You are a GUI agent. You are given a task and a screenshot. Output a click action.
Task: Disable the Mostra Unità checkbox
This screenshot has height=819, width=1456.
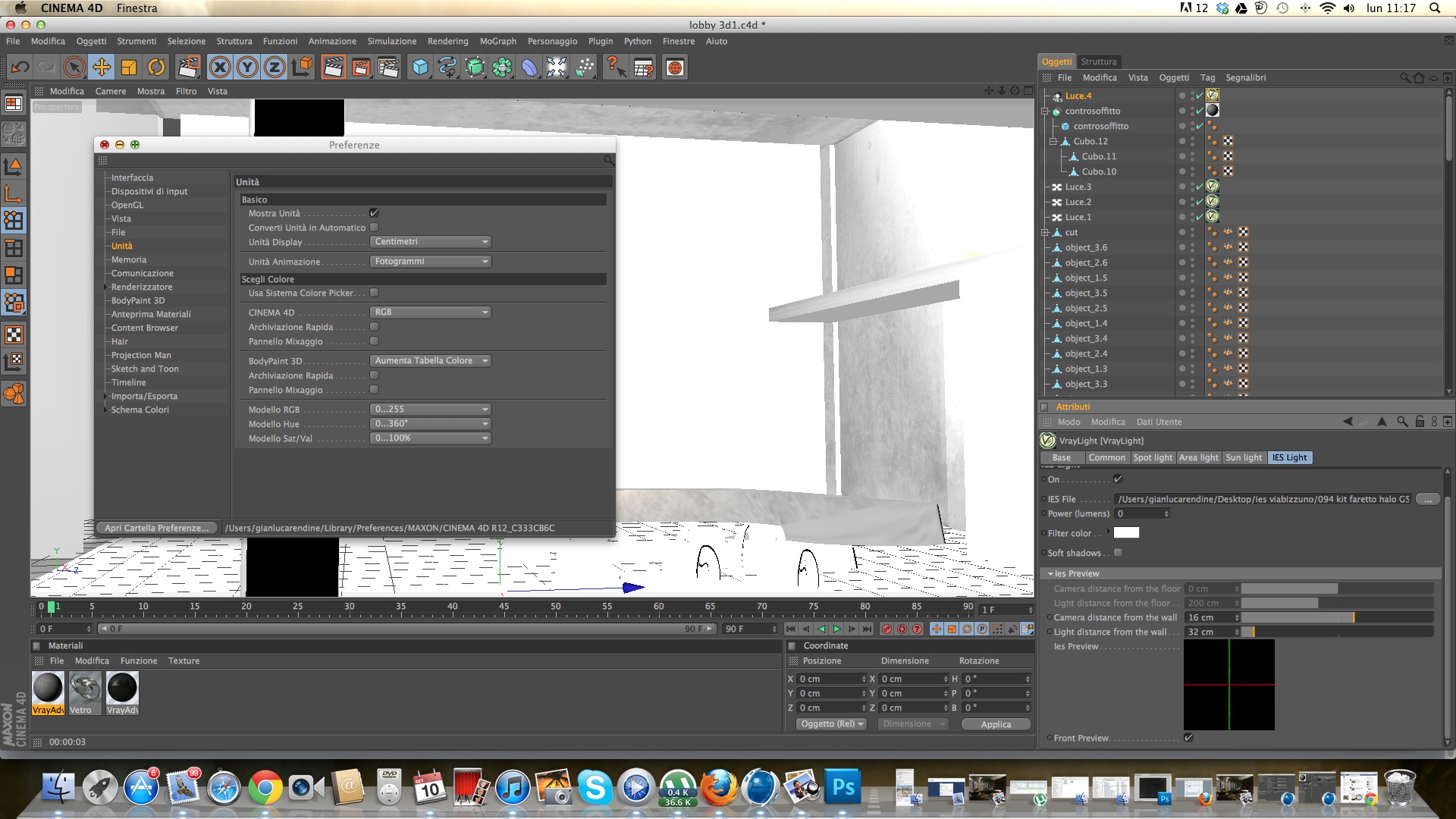(x=374, y=213)
